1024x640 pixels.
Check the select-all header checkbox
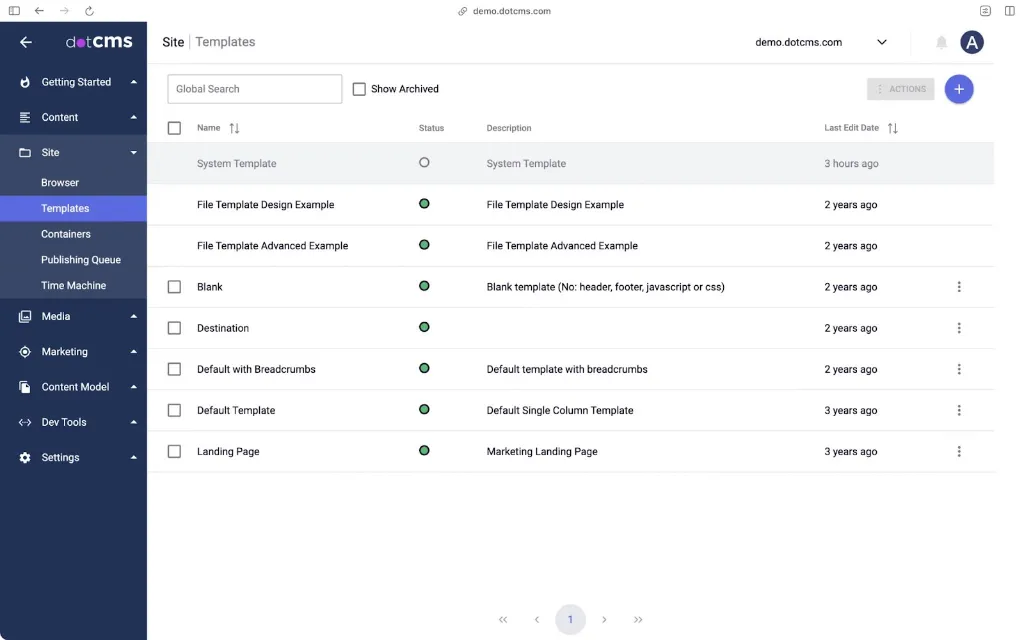click(174, 128)
